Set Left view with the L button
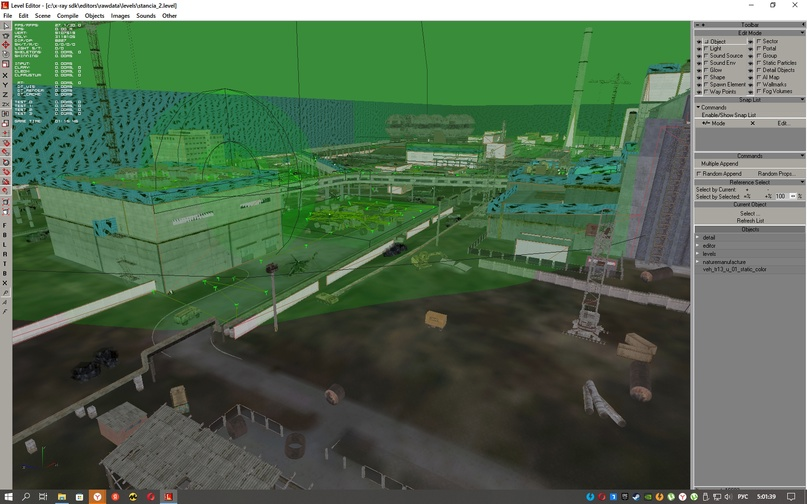The height and width of the screenshot is (504, 807). pyautogui.click(x=5, y=245)
